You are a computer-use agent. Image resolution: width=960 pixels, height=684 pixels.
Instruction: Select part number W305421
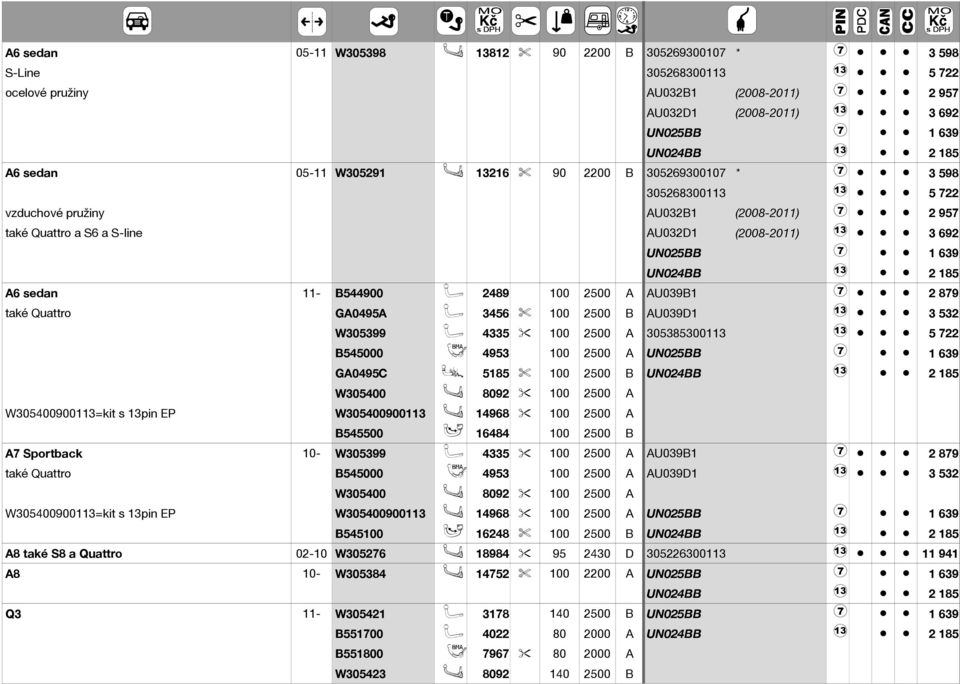[360, 614]
